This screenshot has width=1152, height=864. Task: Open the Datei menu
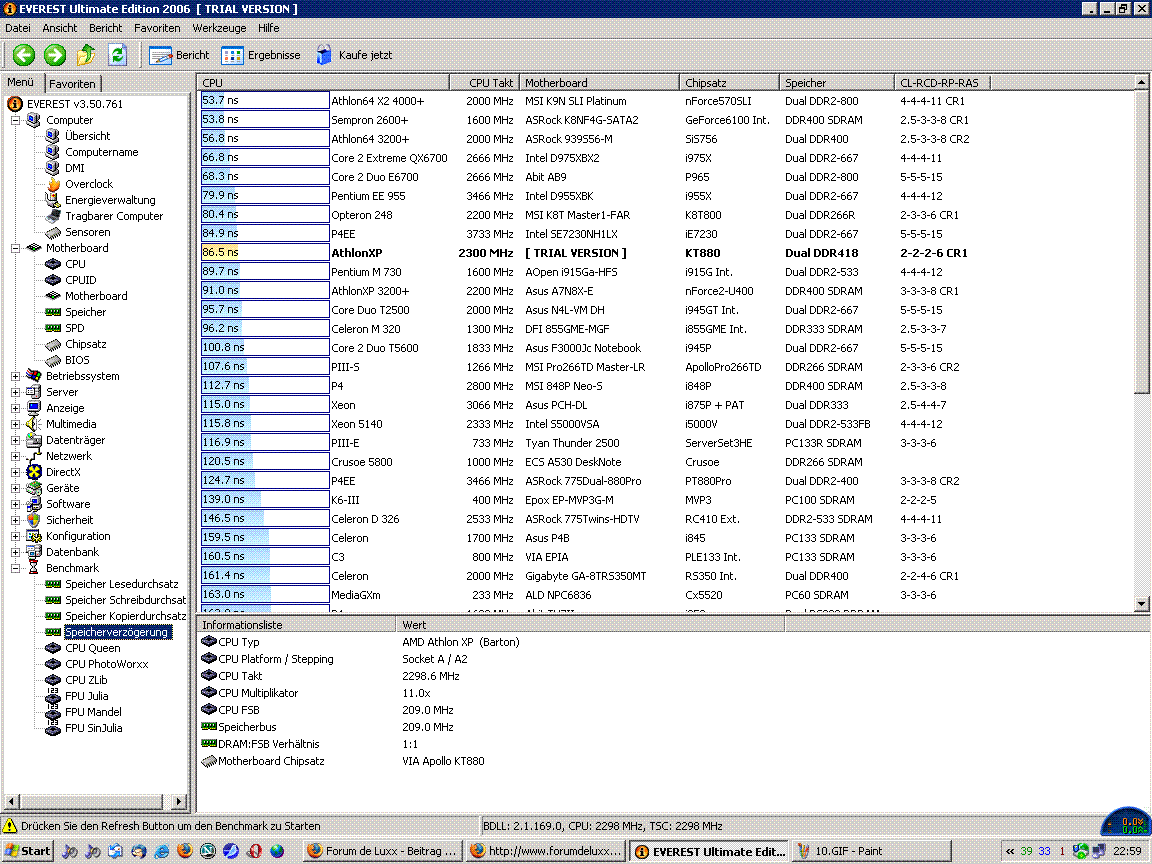pos(18,28)
